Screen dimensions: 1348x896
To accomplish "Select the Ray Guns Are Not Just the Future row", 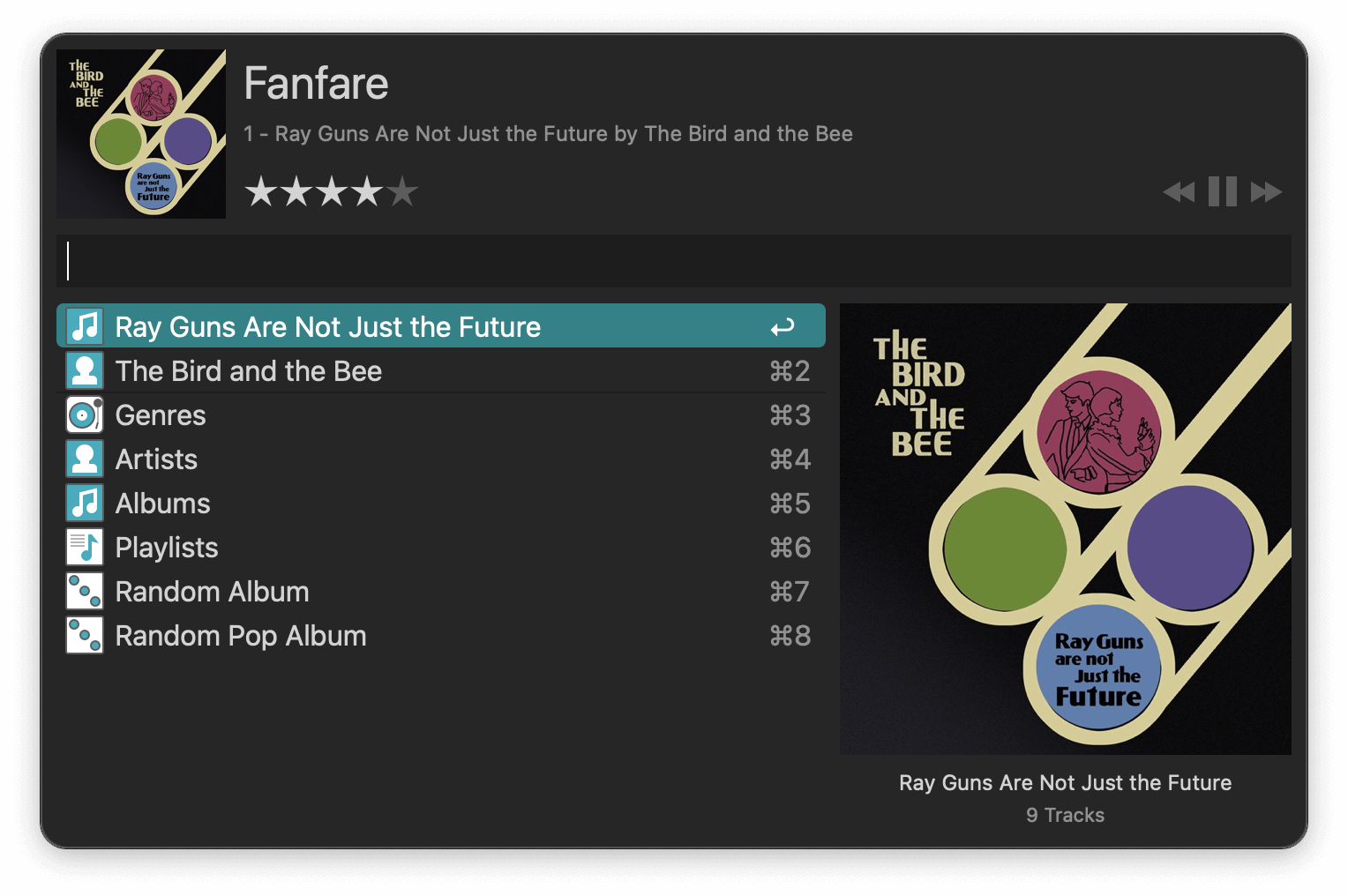I will point(441,326).
